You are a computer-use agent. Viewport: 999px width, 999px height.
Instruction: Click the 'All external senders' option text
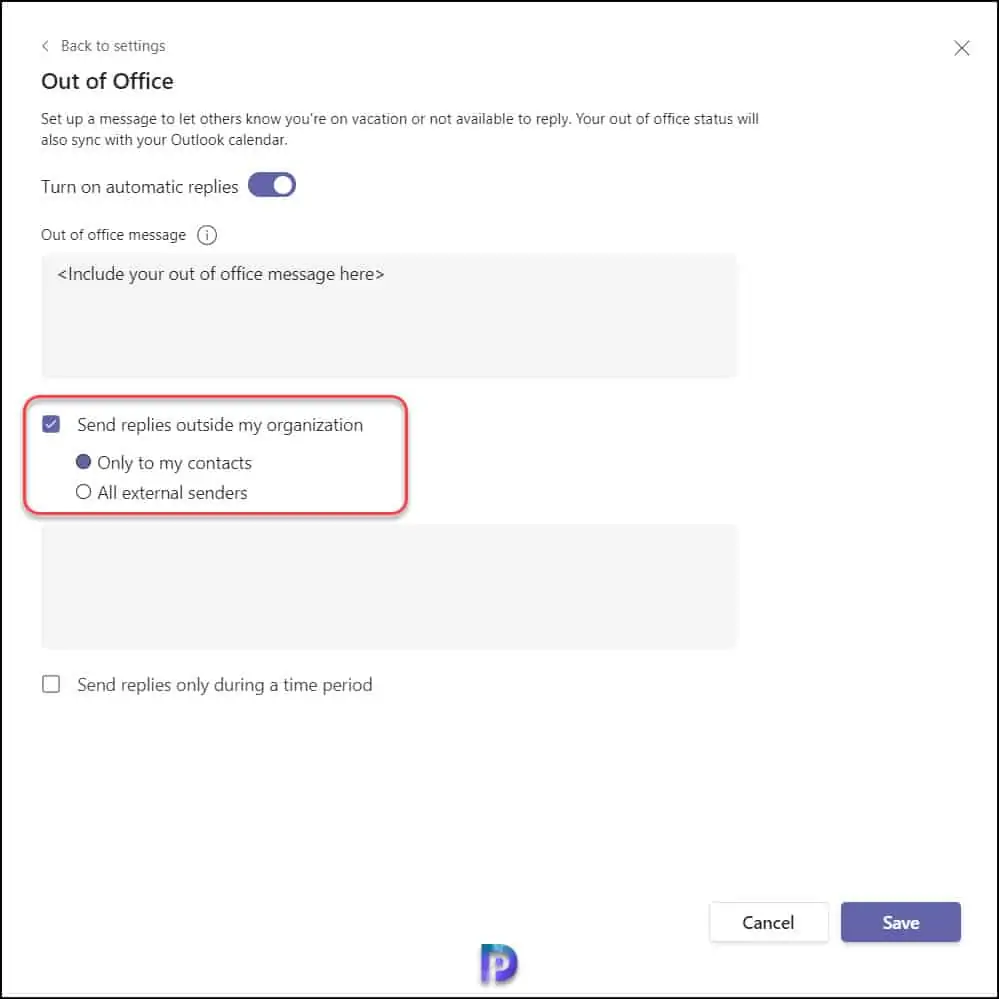[x=172, y=492]
